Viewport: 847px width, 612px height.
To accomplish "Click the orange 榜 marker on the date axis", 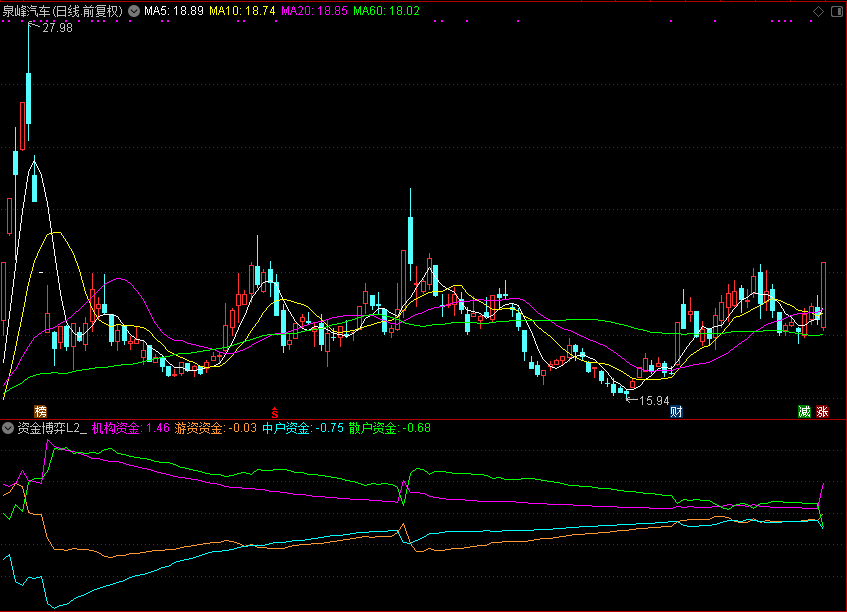I will (41, 412).
